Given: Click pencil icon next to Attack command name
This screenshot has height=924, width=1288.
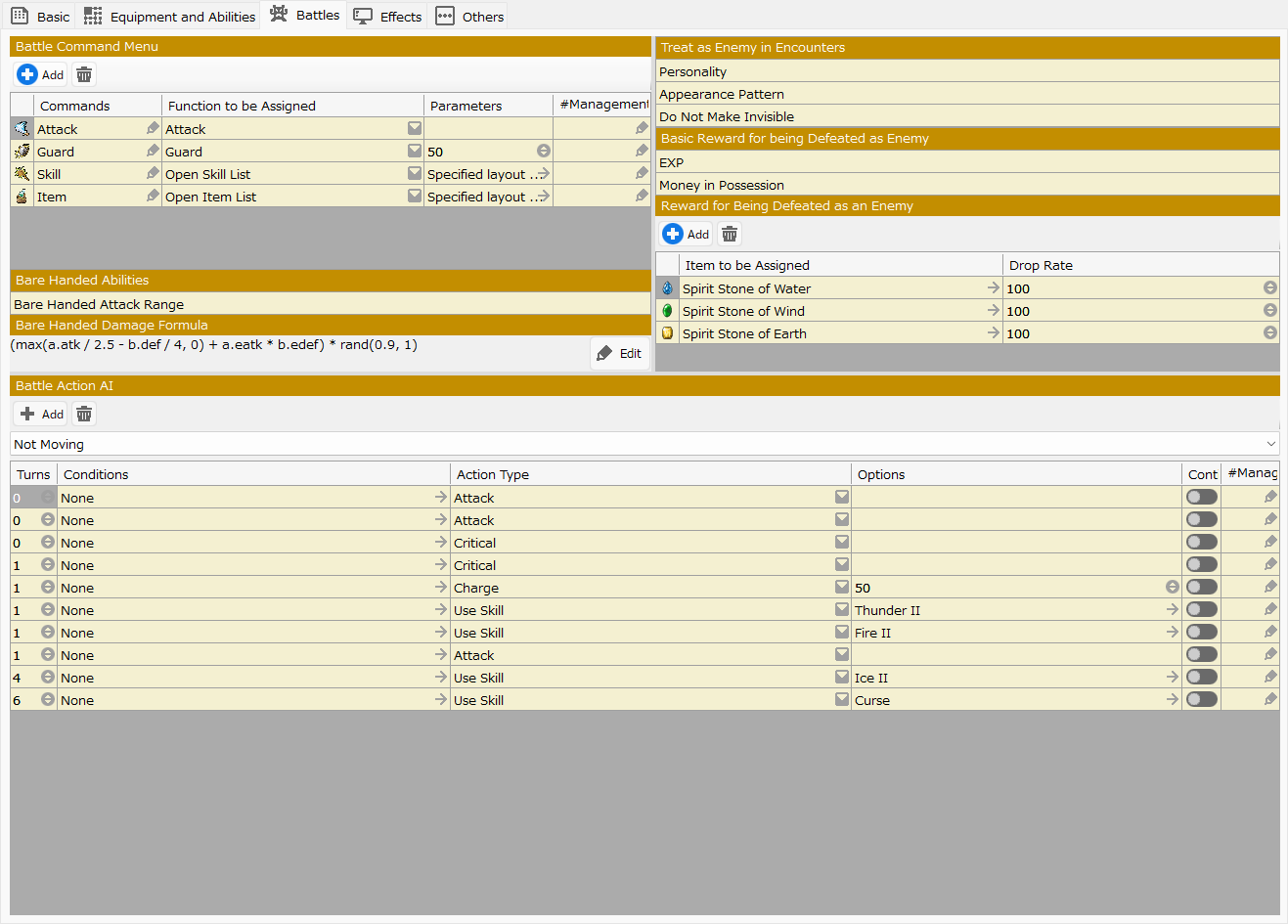Looking at the screenshot, I should pyautogui.click(x=153, y=129).
